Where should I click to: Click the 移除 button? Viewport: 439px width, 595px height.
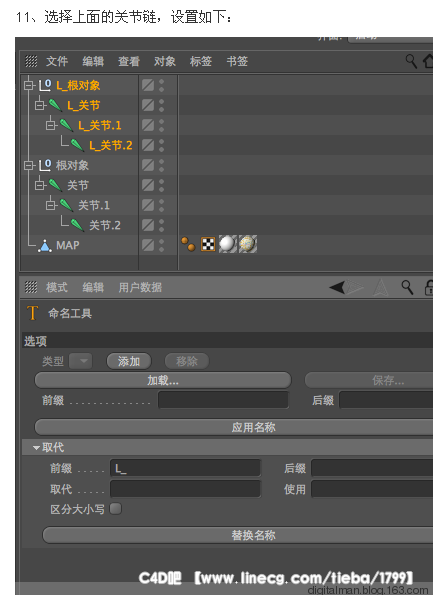point(187,361)
